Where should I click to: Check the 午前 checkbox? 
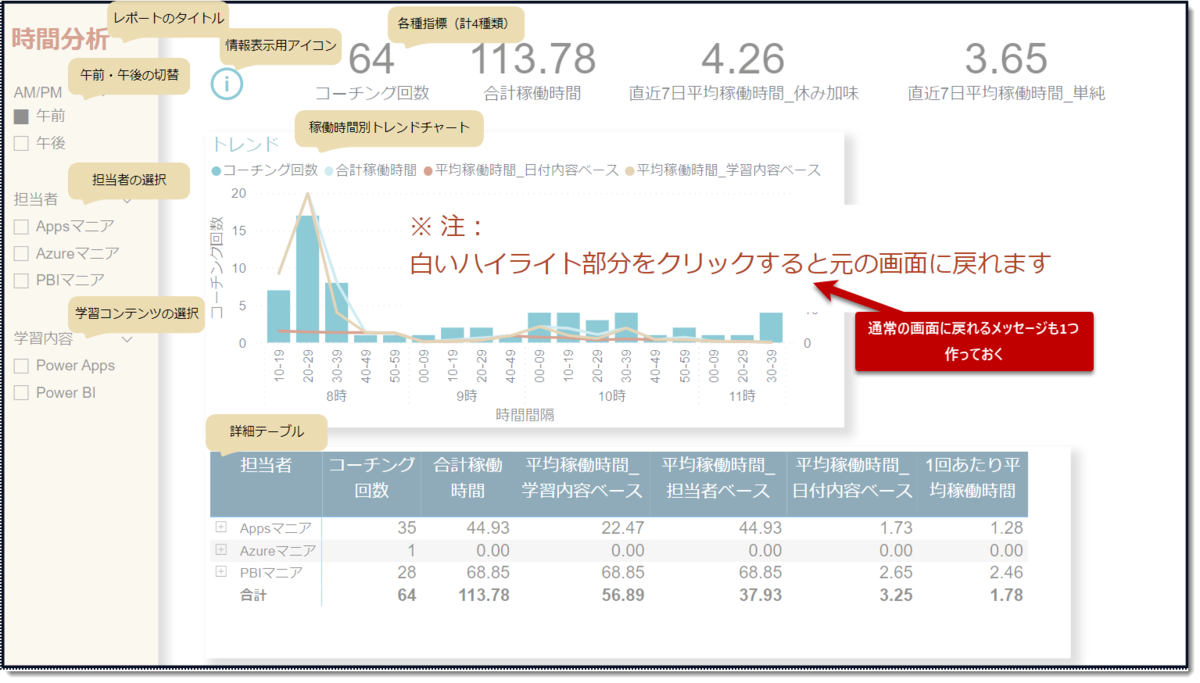21,117
